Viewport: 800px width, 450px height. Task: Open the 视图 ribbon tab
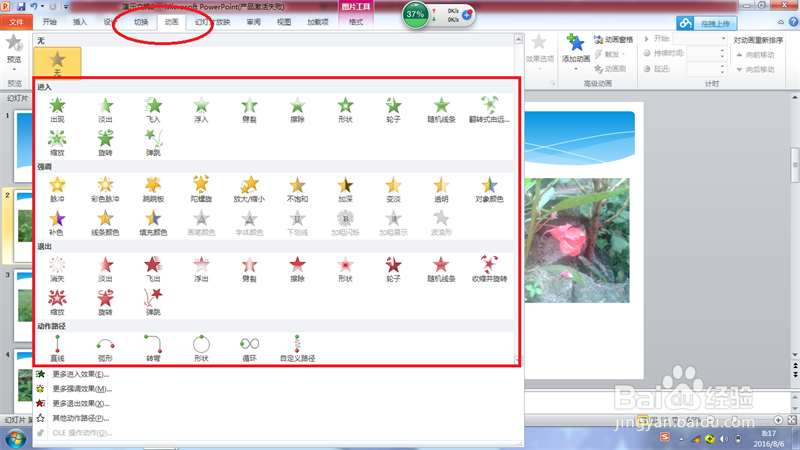(x=284, y=22)
